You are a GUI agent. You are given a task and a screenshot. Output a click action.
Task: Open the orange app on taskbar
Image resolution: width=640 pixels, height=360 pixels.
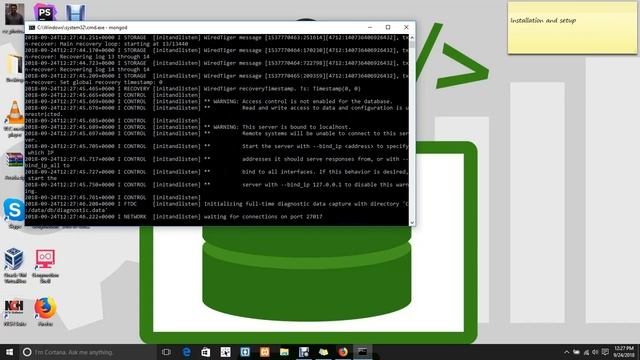(264, 352)
